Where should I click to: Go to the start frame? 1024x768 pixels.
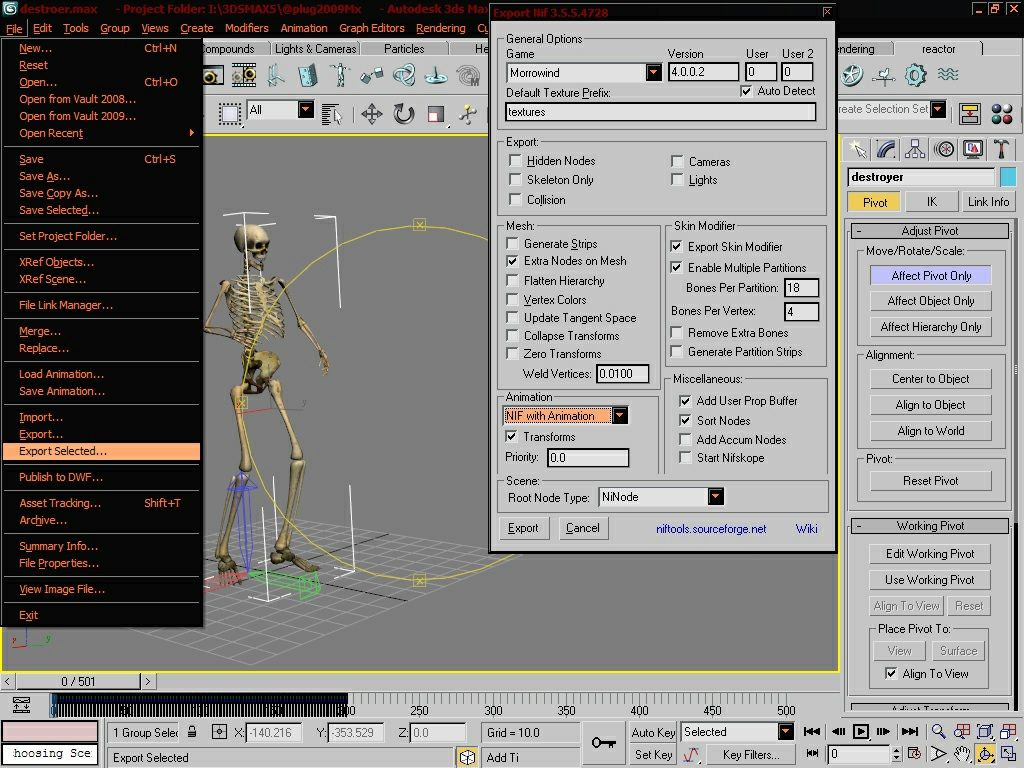coord(812,731)
